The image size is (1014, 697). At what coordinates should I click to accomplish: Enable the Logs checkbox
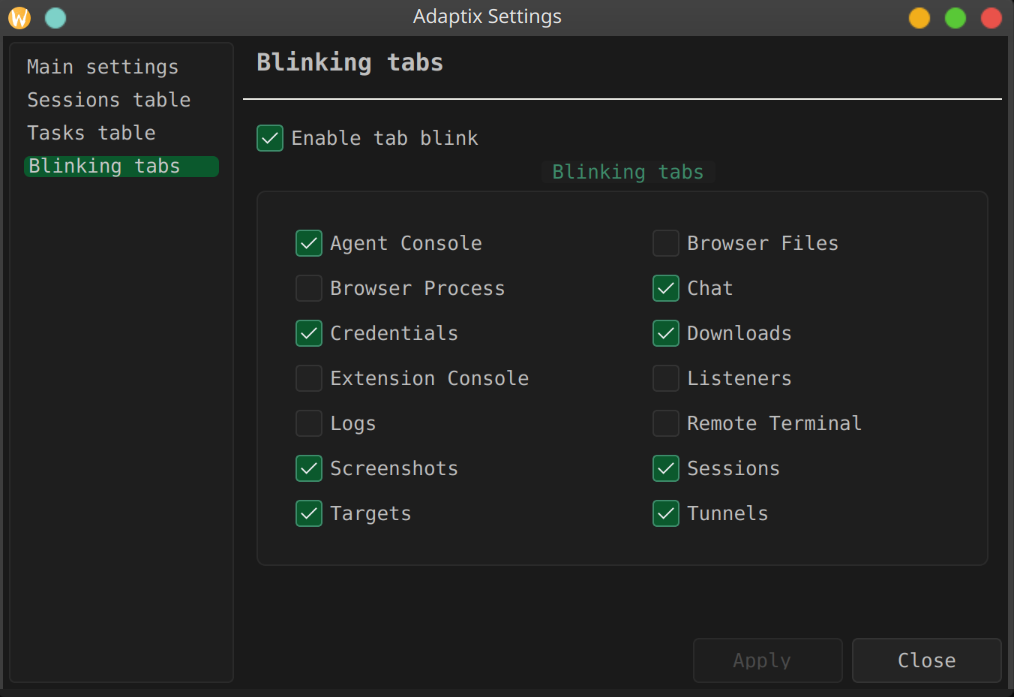[x=309, y=424]
